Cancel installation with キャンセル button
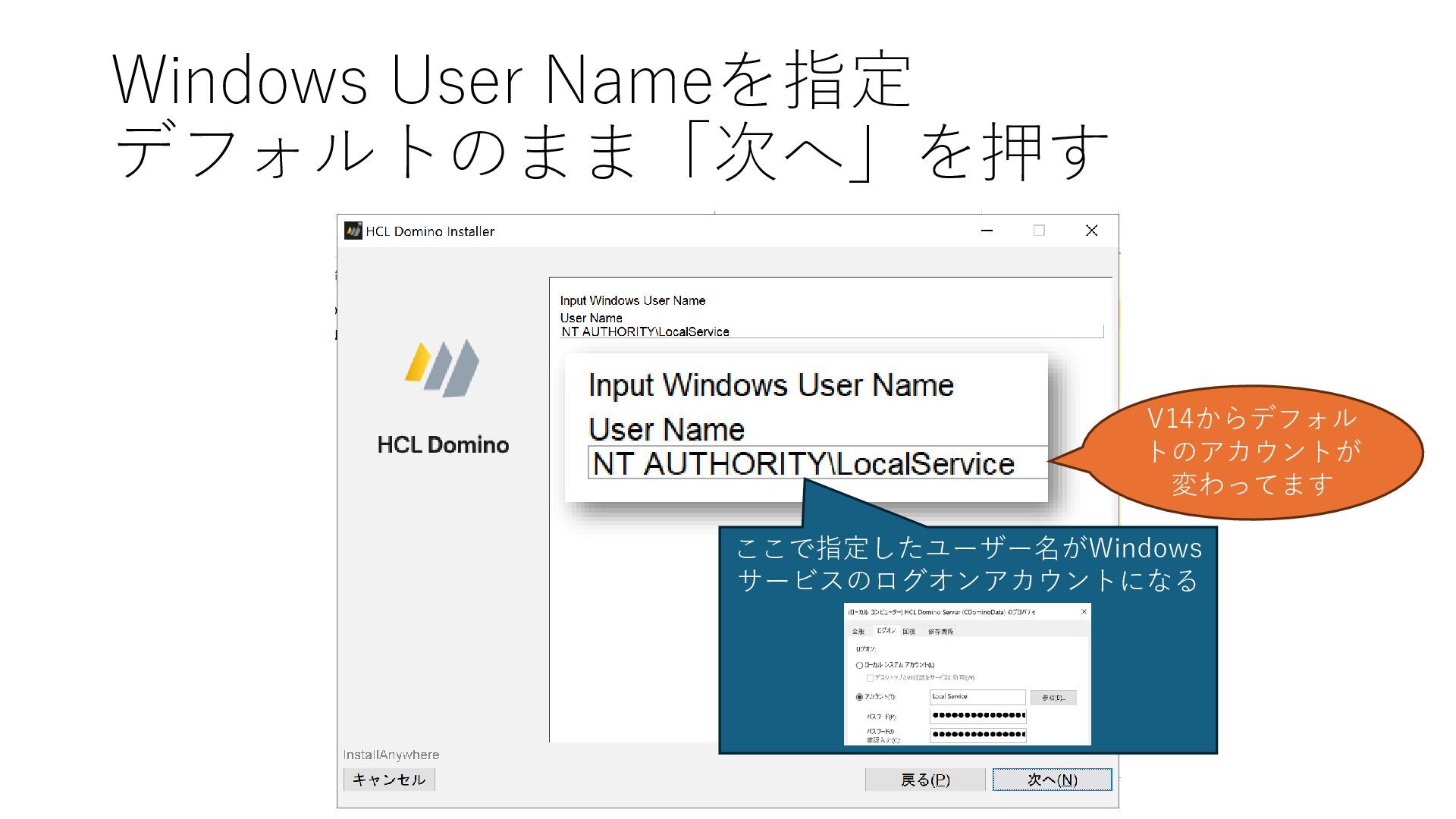The width and height of the screenshot is (1456, 819). point(389,780)
